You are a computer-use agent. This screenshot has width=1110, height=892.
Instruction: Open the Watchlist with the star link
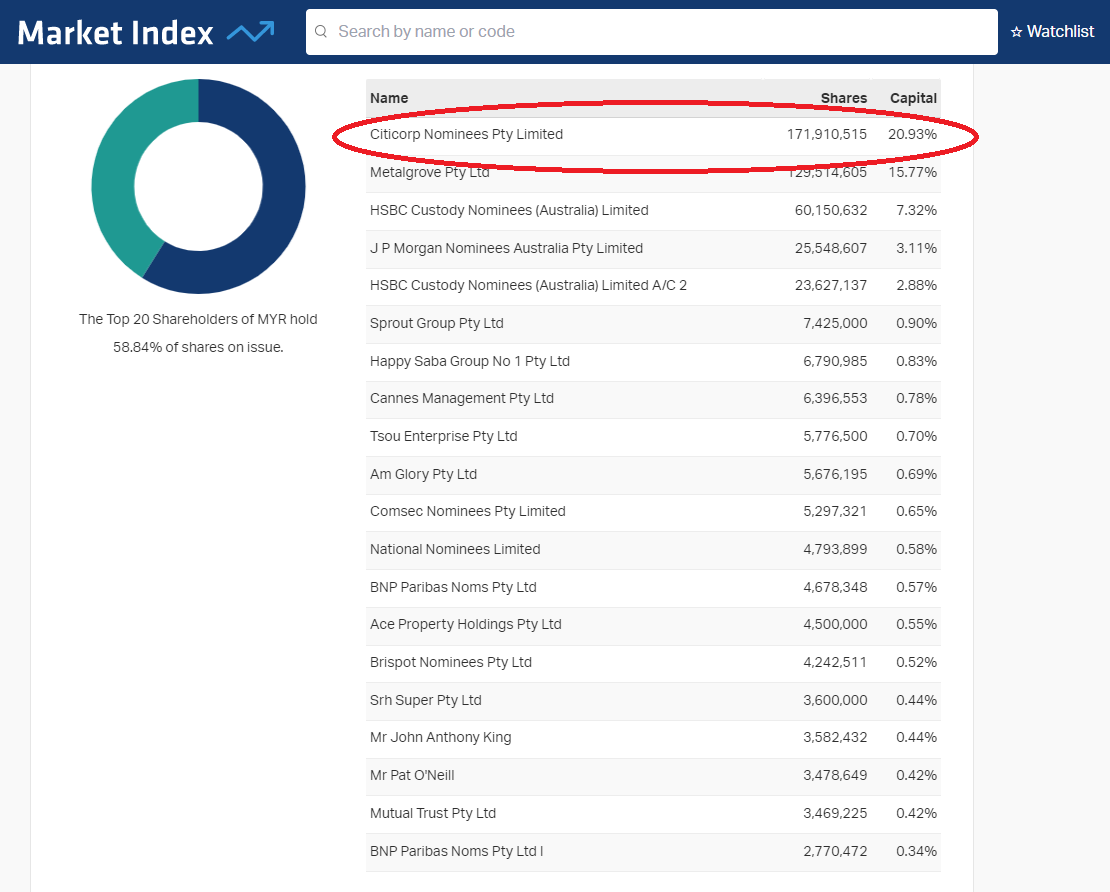coord(1052,32)
